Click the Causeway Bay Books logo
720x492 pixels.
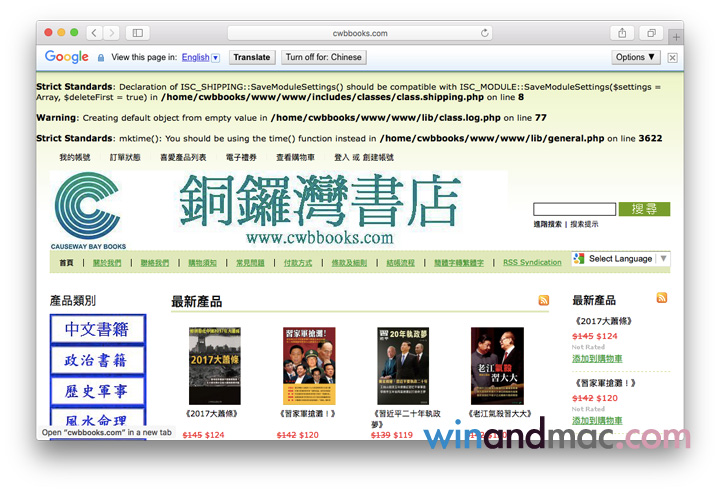88,211
